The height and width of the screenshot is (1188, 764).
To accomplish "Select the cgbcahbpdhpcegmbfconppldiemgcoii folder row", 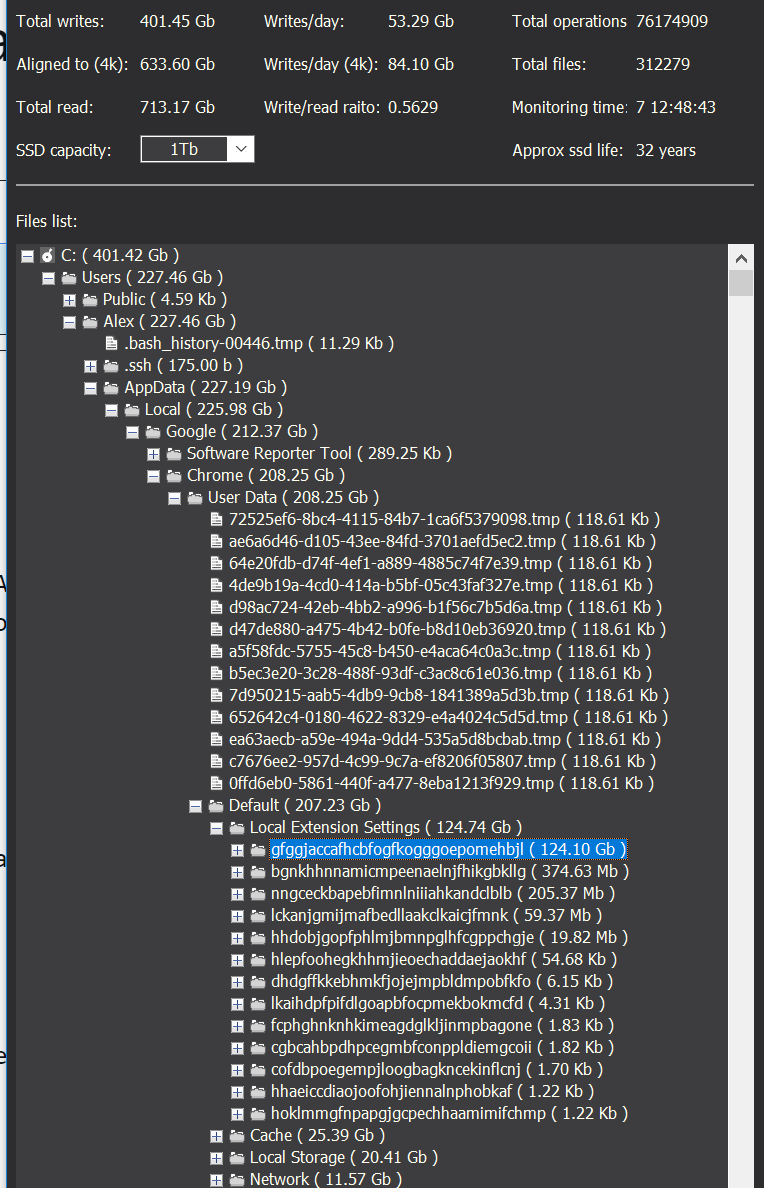I will click(443, 1048).
